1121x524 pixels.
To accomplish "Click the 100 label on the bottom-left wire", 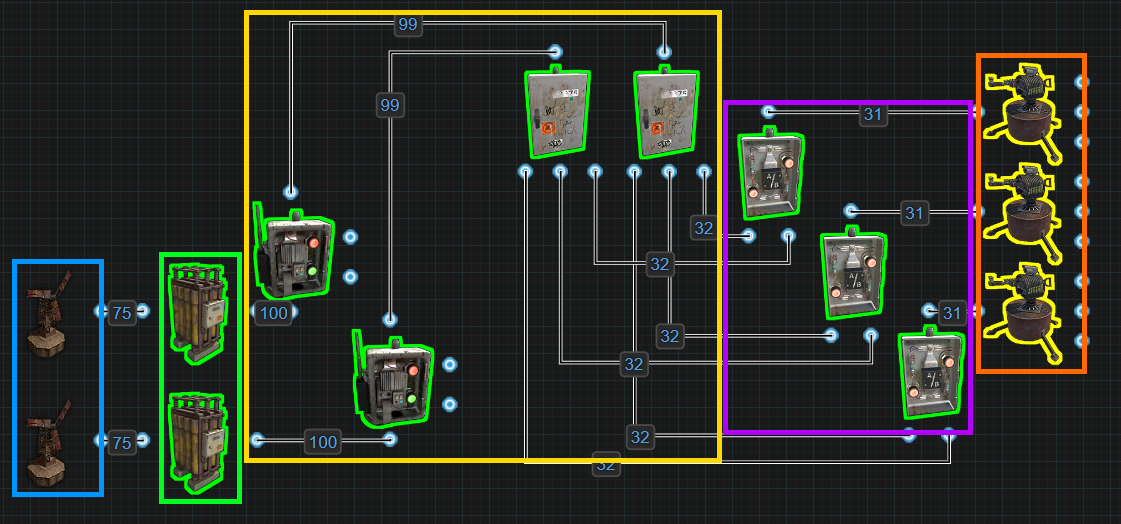I will pos(322,441).
